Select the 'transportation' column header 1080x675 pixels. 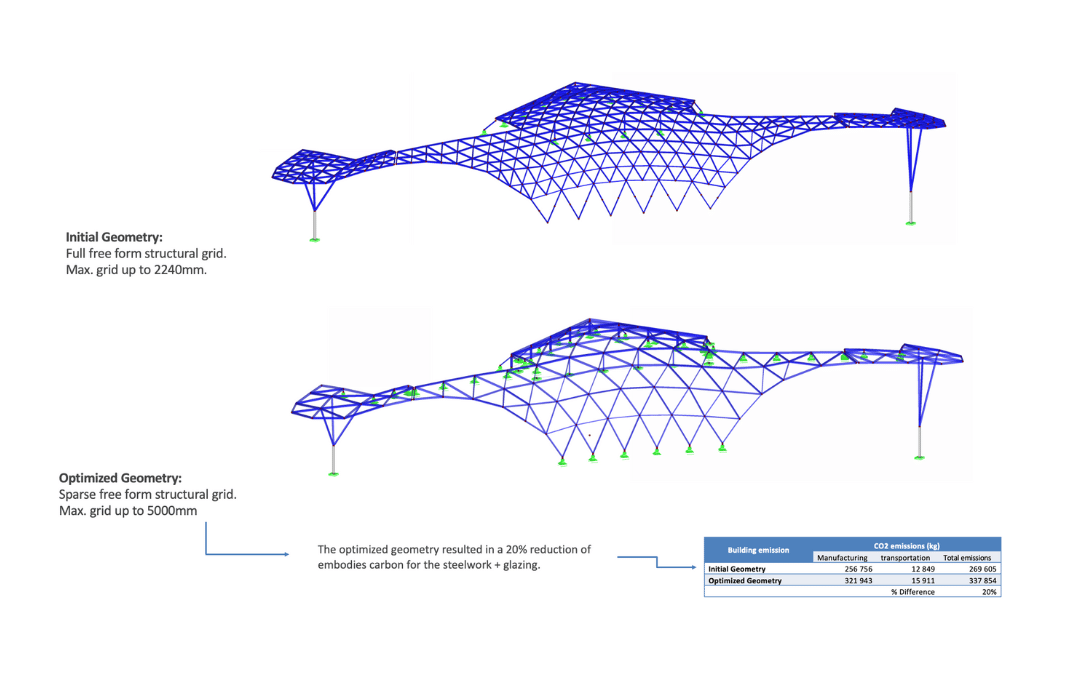click(906, 557)
